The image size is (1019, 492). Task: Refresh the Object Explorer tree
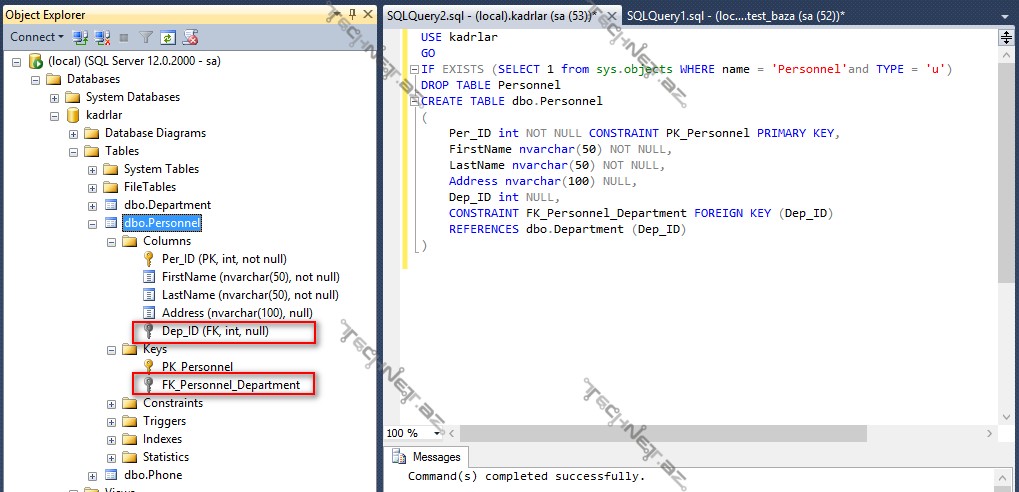(168, 37)
